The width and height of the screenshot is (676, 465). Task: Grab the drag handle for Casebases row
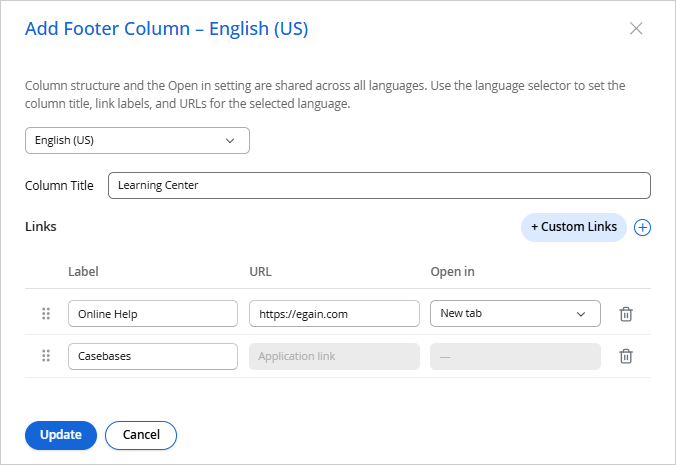point(46,356)
